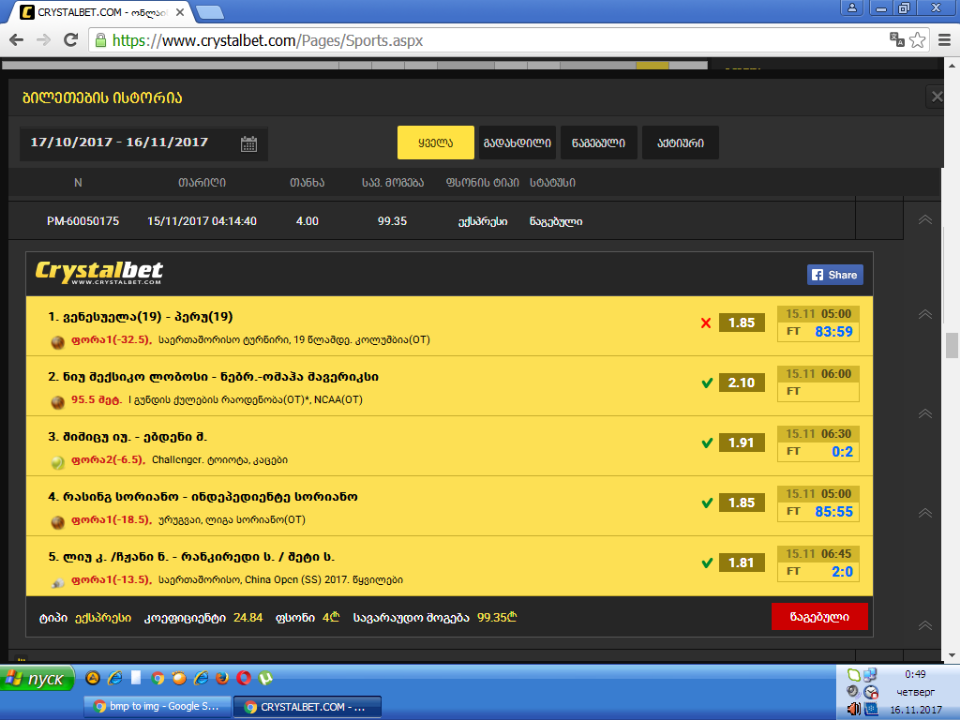Click Chrome user profile button

tap(852, 8)
